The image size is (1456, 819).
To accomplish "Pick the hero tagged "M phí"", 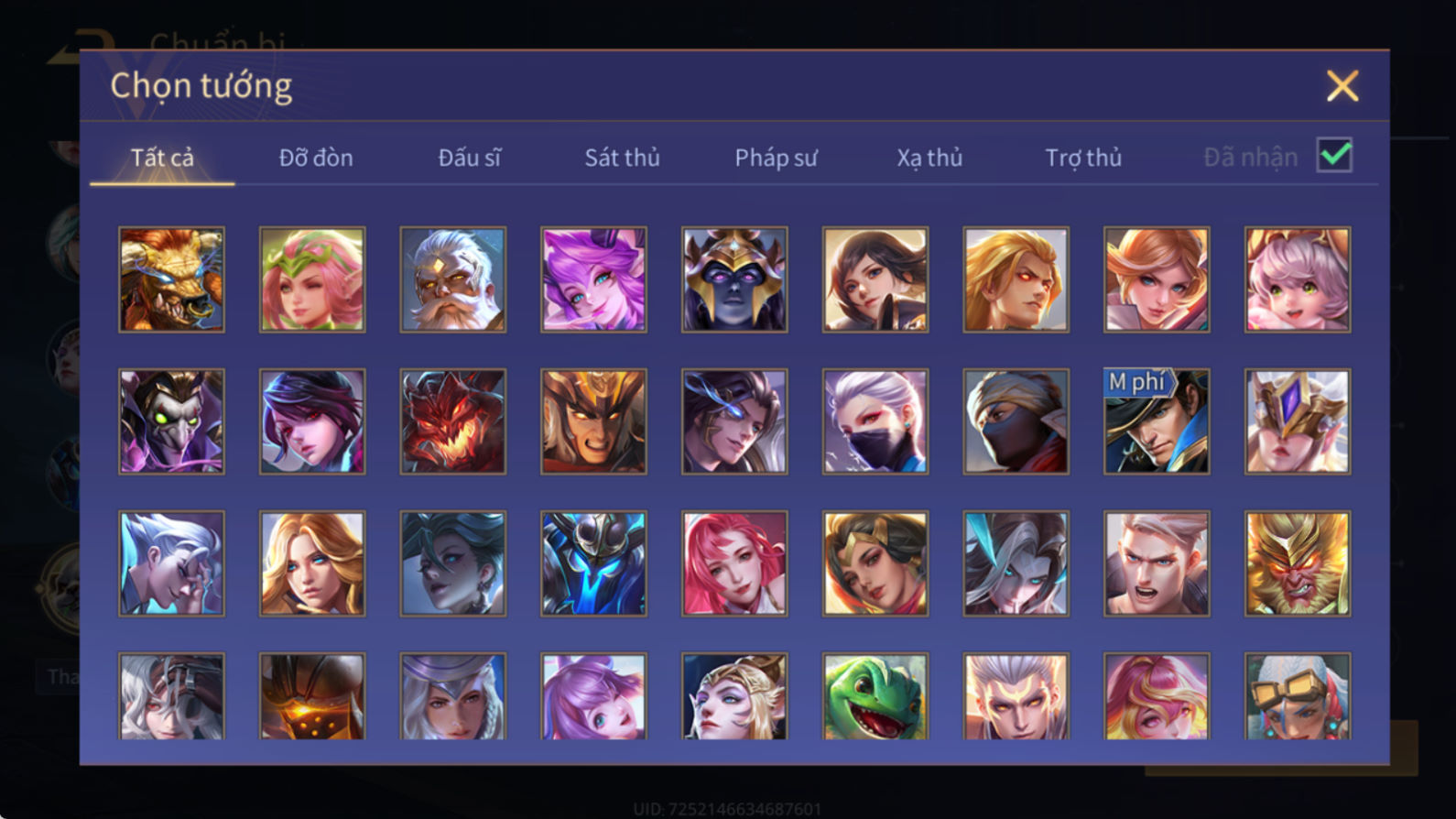I will 1157,421.
